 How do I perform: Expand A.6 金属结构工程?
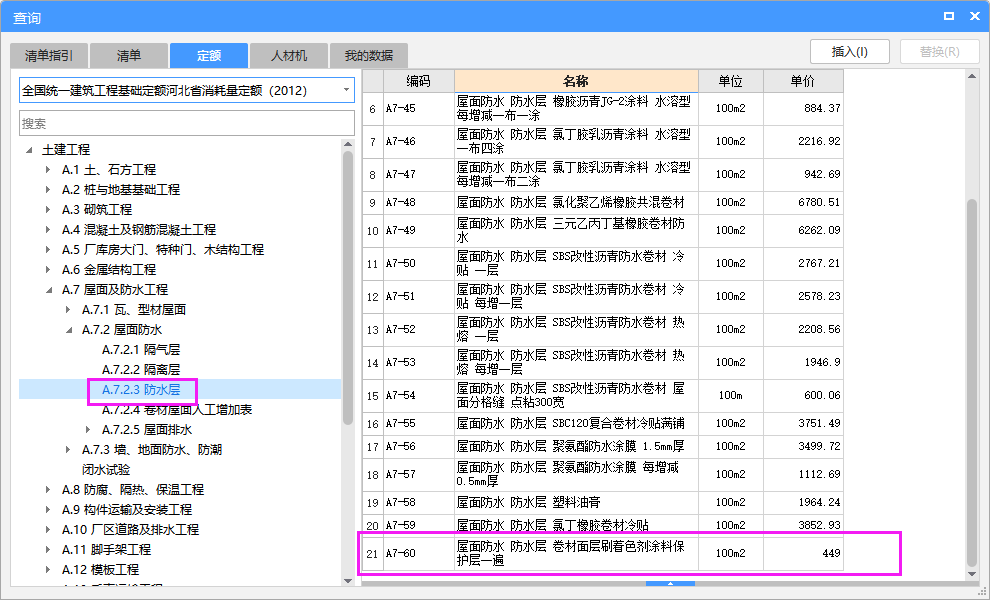pyautogui.click(x=49, y=270)
